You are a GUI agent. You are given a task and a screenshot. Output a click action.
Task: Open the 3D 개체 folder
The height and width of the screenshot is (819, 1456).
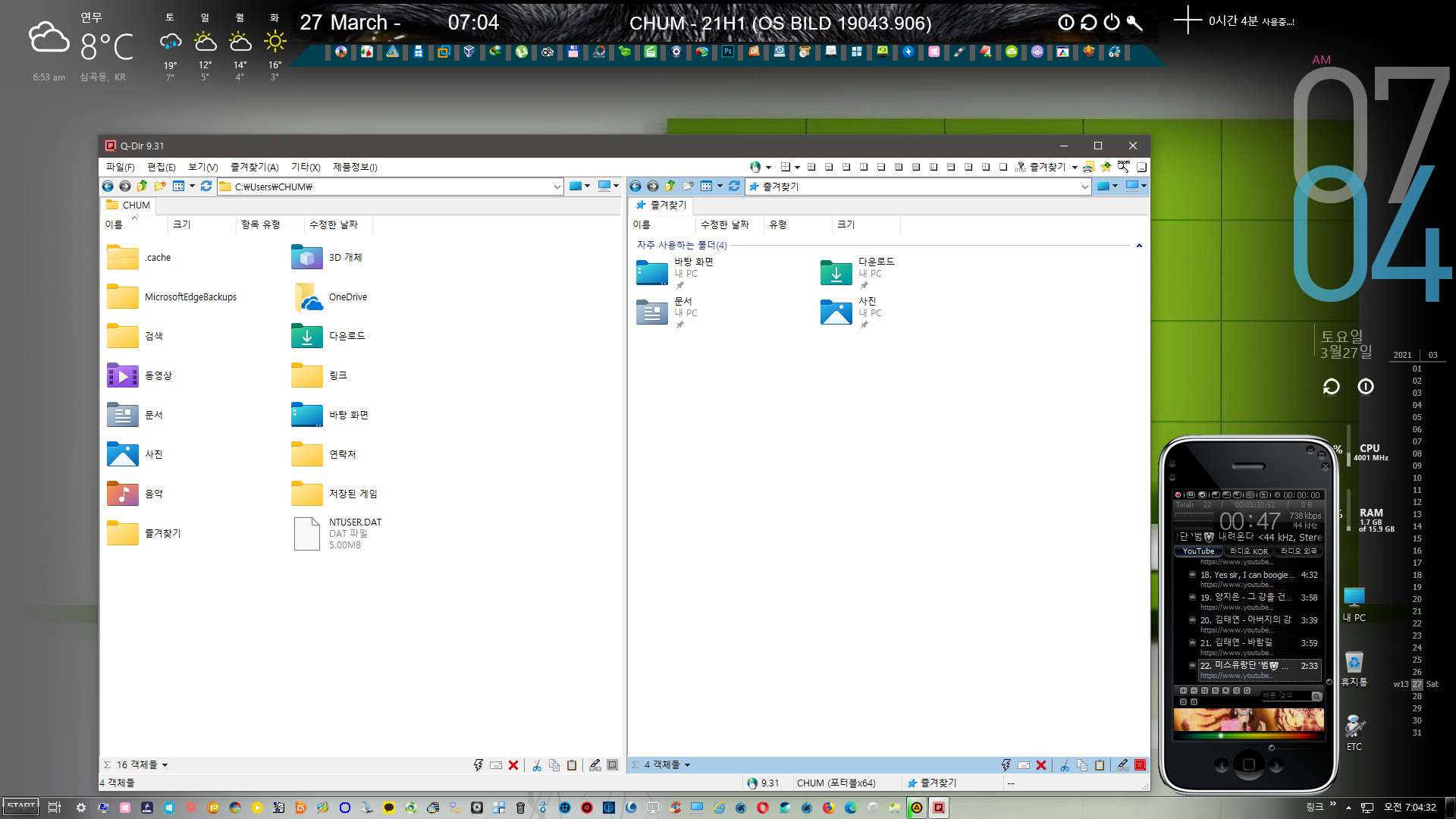327,258
